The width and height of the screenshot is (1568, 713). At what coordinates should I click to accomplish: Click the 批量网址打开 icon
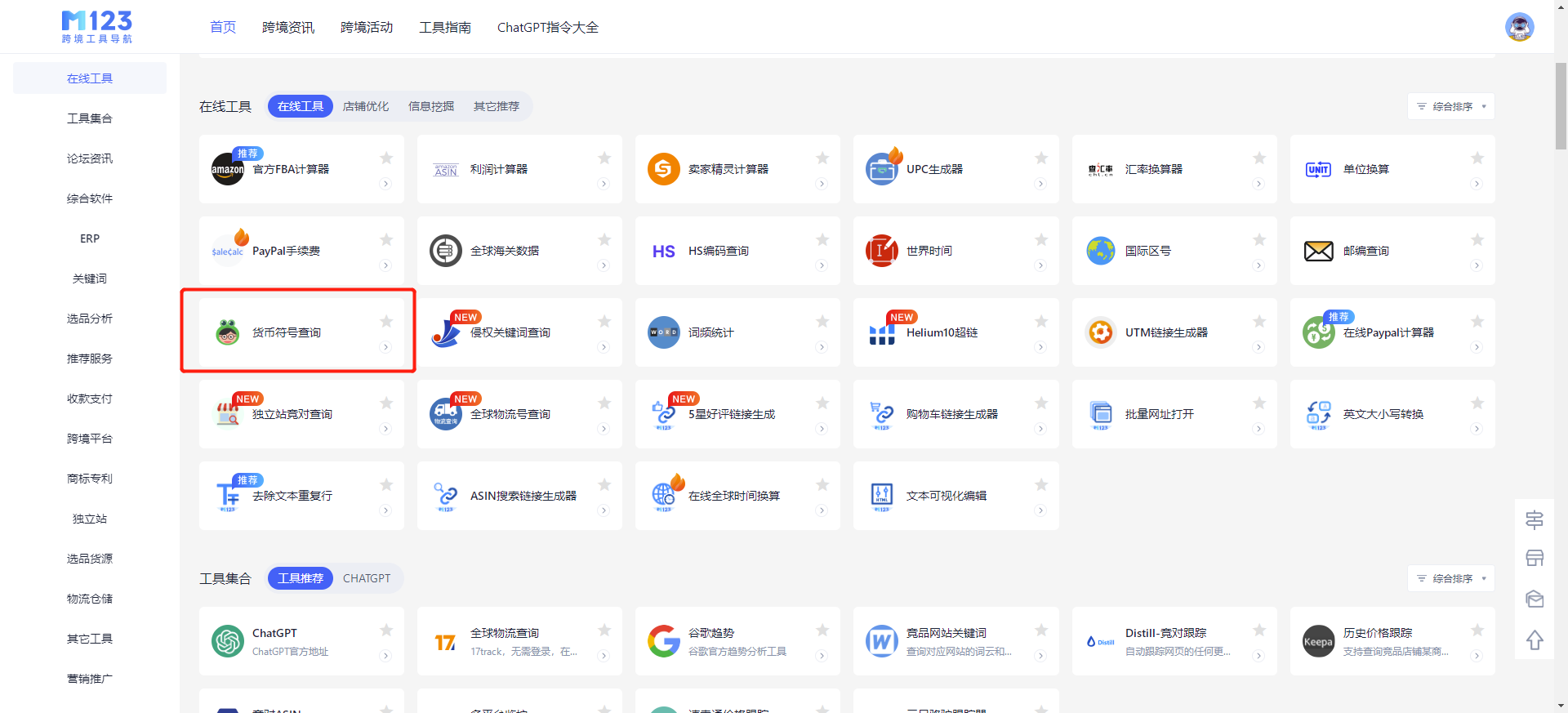tap(1101, 414)
